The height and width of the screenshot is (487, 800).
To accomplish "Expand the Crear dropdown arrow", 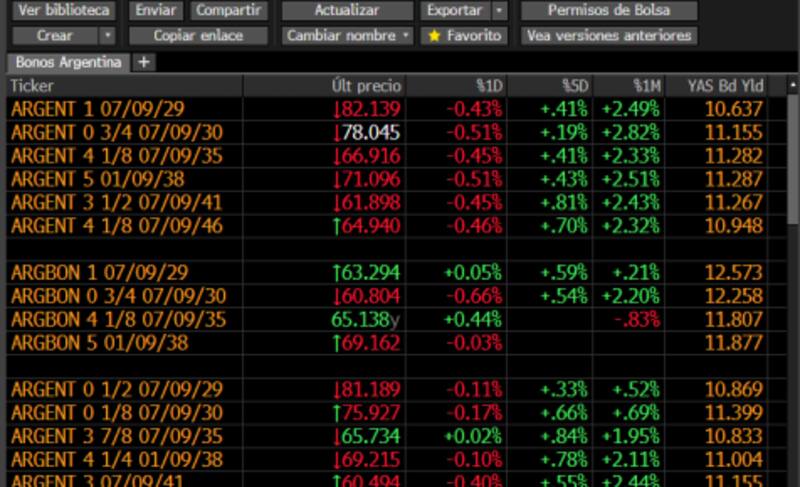I will point(107,36).
